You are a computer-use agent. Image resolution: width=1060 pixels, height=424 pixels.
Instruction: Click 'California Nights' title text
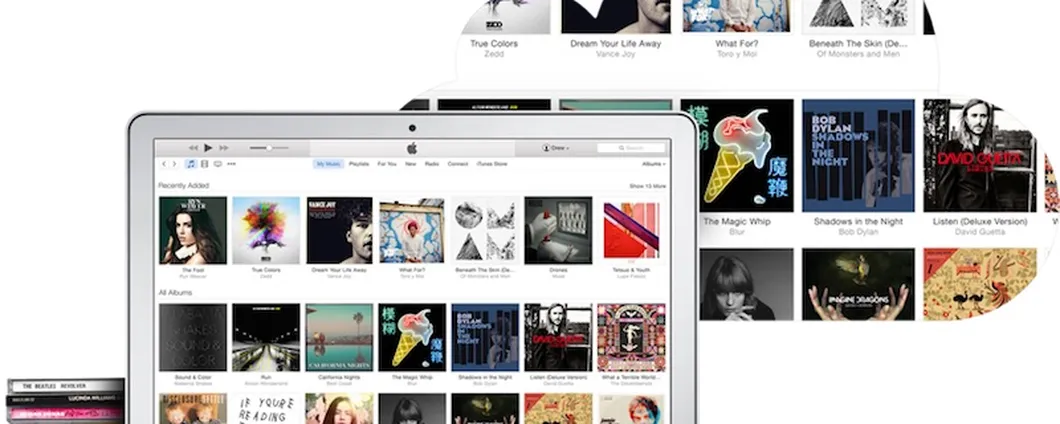click(x=339, y=377)
